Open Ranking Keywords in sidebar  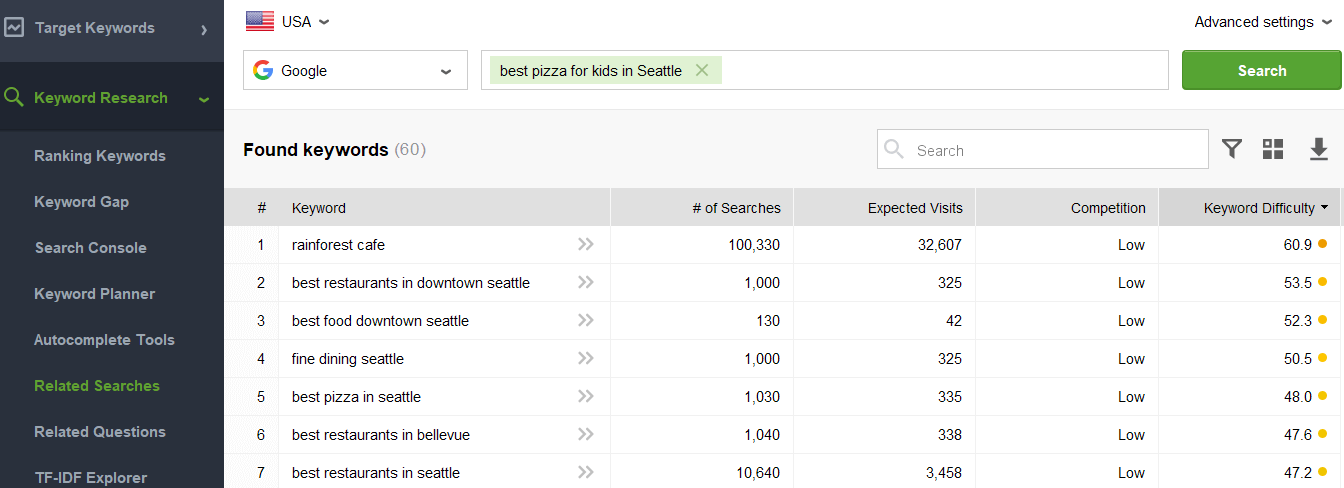point(100,156)
